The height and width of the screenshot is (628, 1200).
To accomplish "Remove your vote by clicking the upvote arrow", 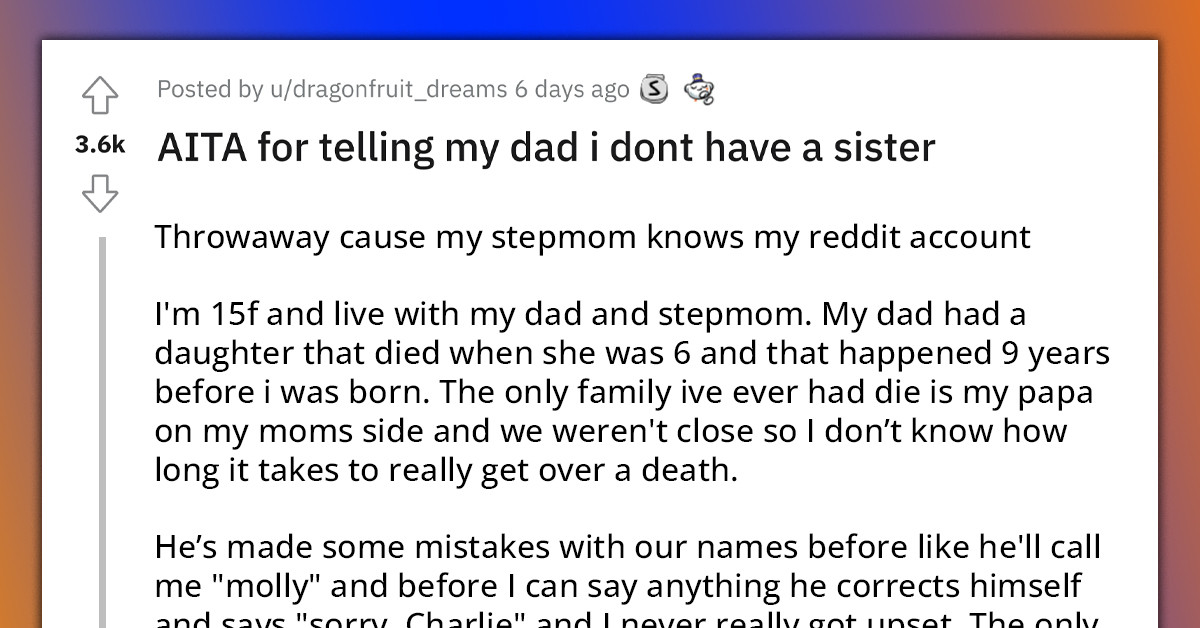I will [x=100, y=95].
